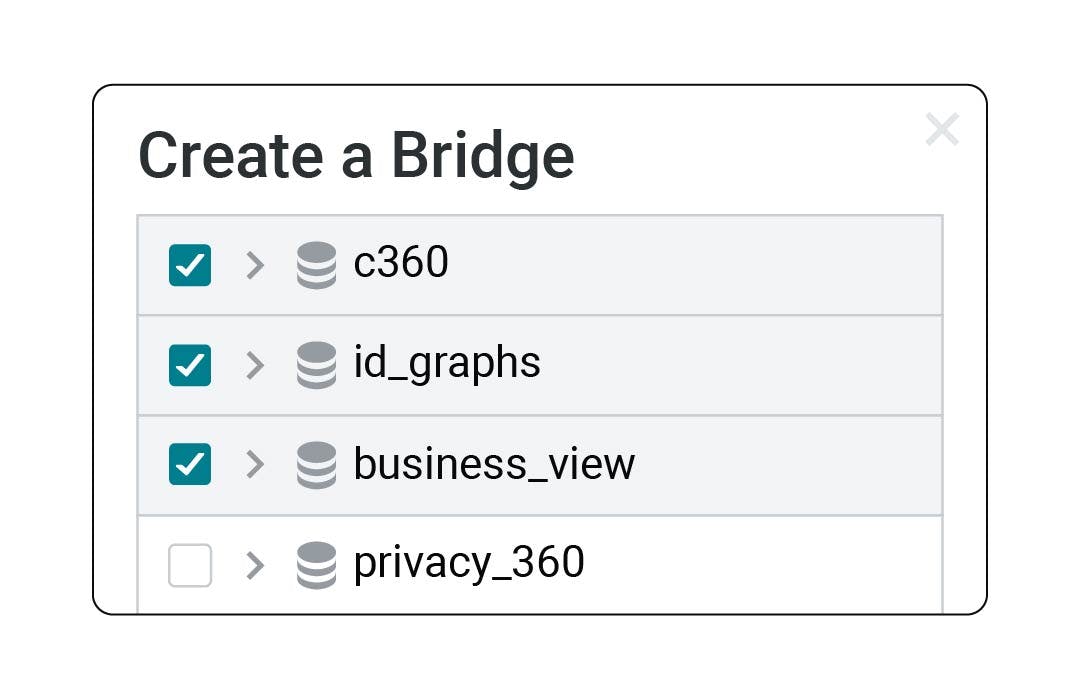
Task: Deselect the id_graphs checkbox
Action: click(190, 365)
